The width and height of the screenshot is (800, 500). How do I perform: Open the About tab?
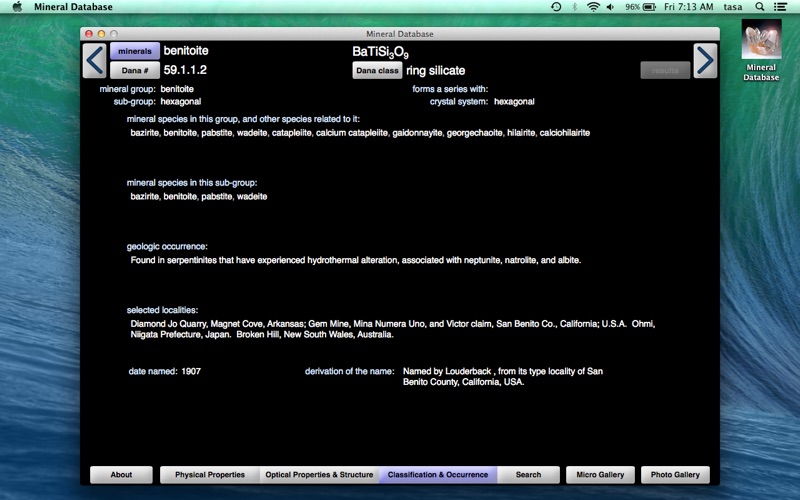tap(121, 475)
